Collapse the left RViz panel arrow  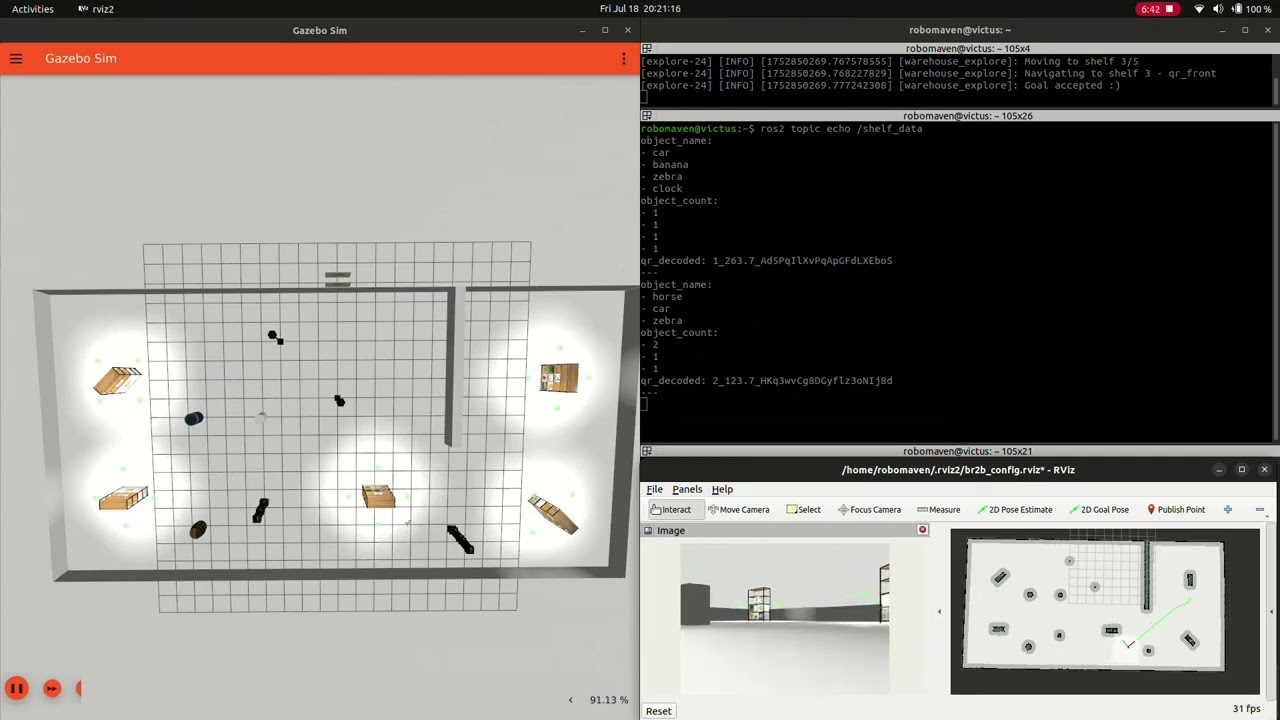pos(939,612)
